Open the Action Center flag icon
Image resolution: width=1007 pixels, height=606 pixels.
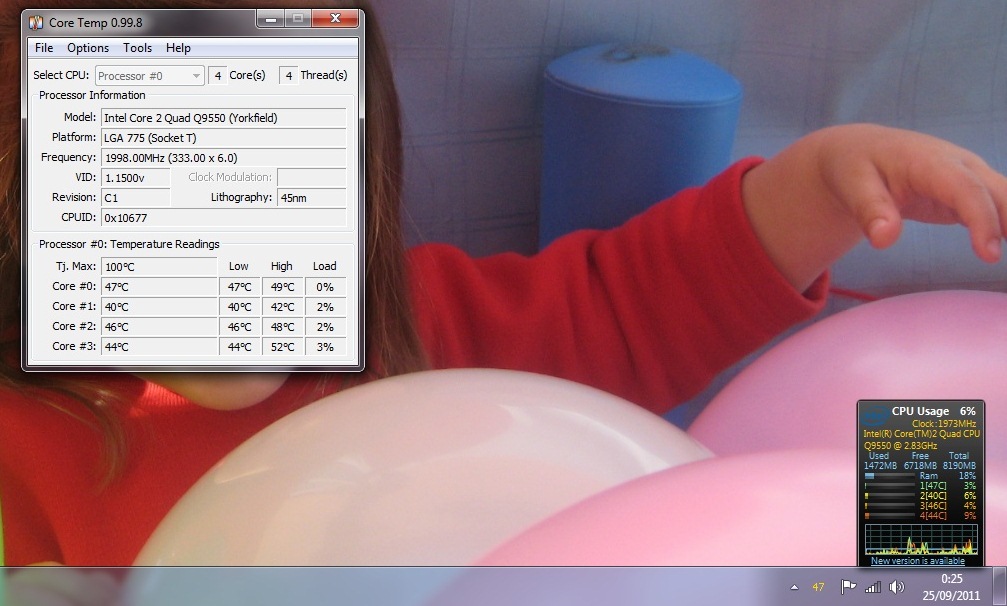point(848,587)
